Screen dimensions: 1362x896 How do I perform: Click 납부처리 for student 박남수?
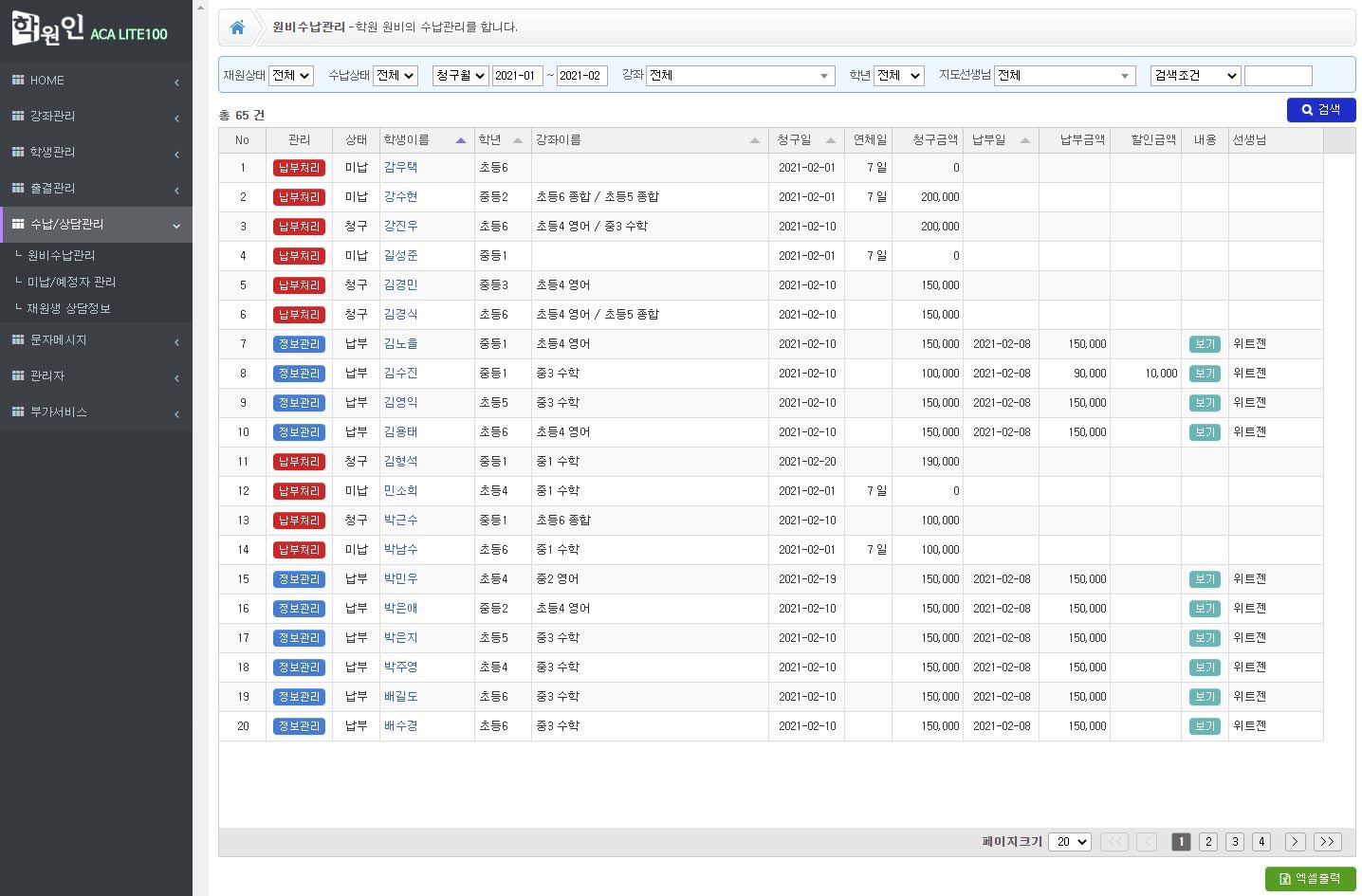[x=299, y=550]
